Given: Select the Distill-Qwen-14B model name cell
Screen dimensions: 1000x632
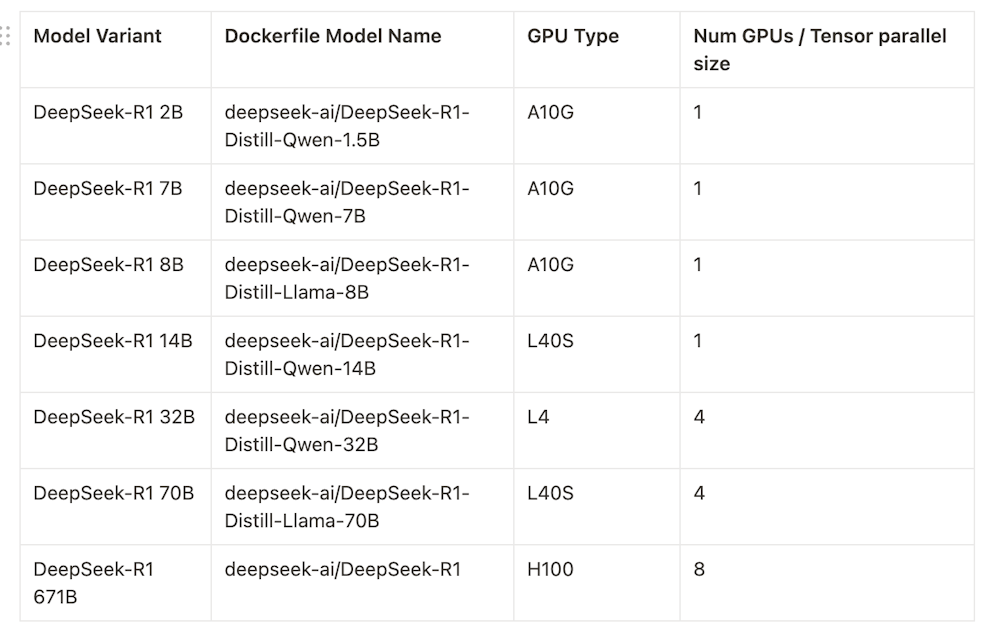Looking at the screenshot, I should (x=362, y=355).
